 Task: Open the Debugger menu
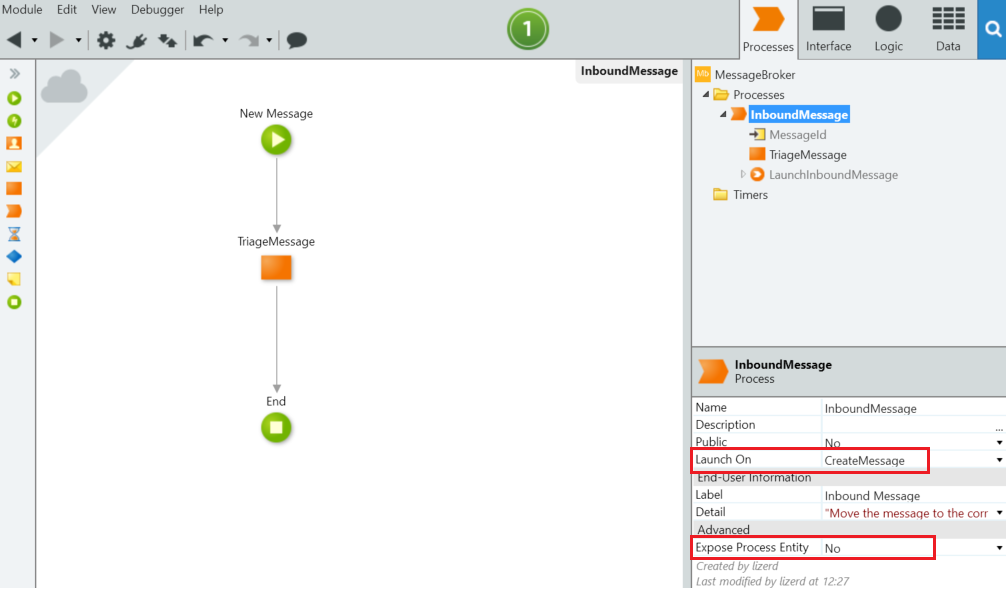(157, 9)
